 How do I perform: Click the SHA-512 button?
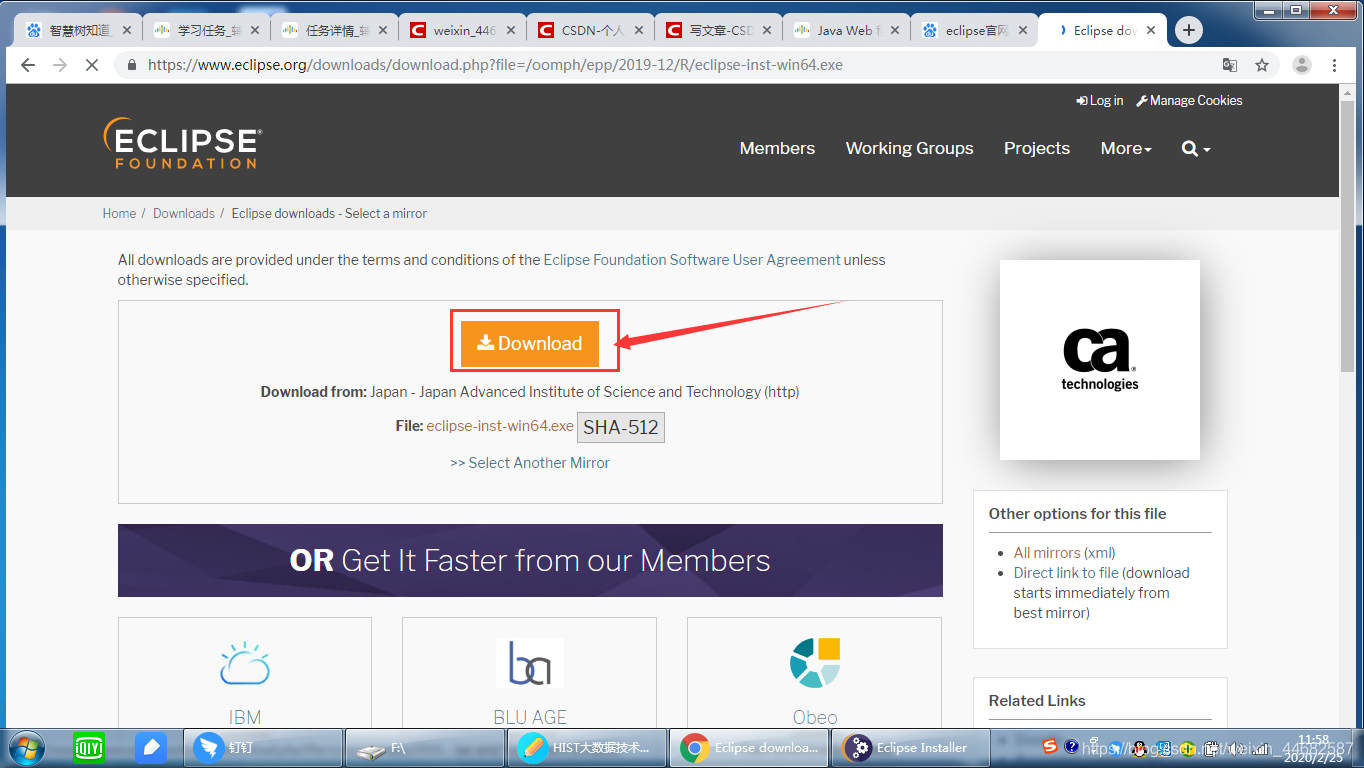(x=621, y=427)
